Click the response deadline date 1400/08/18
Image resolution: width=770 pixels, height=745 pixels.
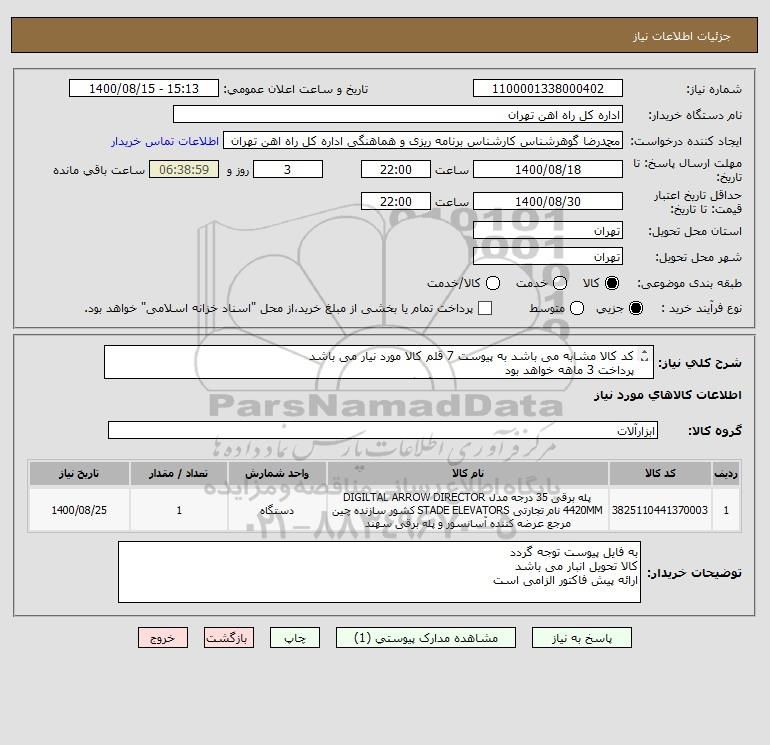tap(548, 169)
